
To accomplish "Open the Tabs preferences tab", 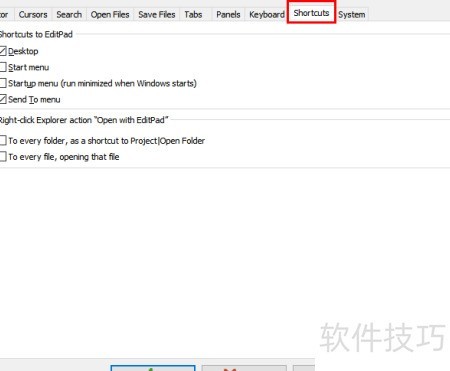I will click(x=193, y=15).
